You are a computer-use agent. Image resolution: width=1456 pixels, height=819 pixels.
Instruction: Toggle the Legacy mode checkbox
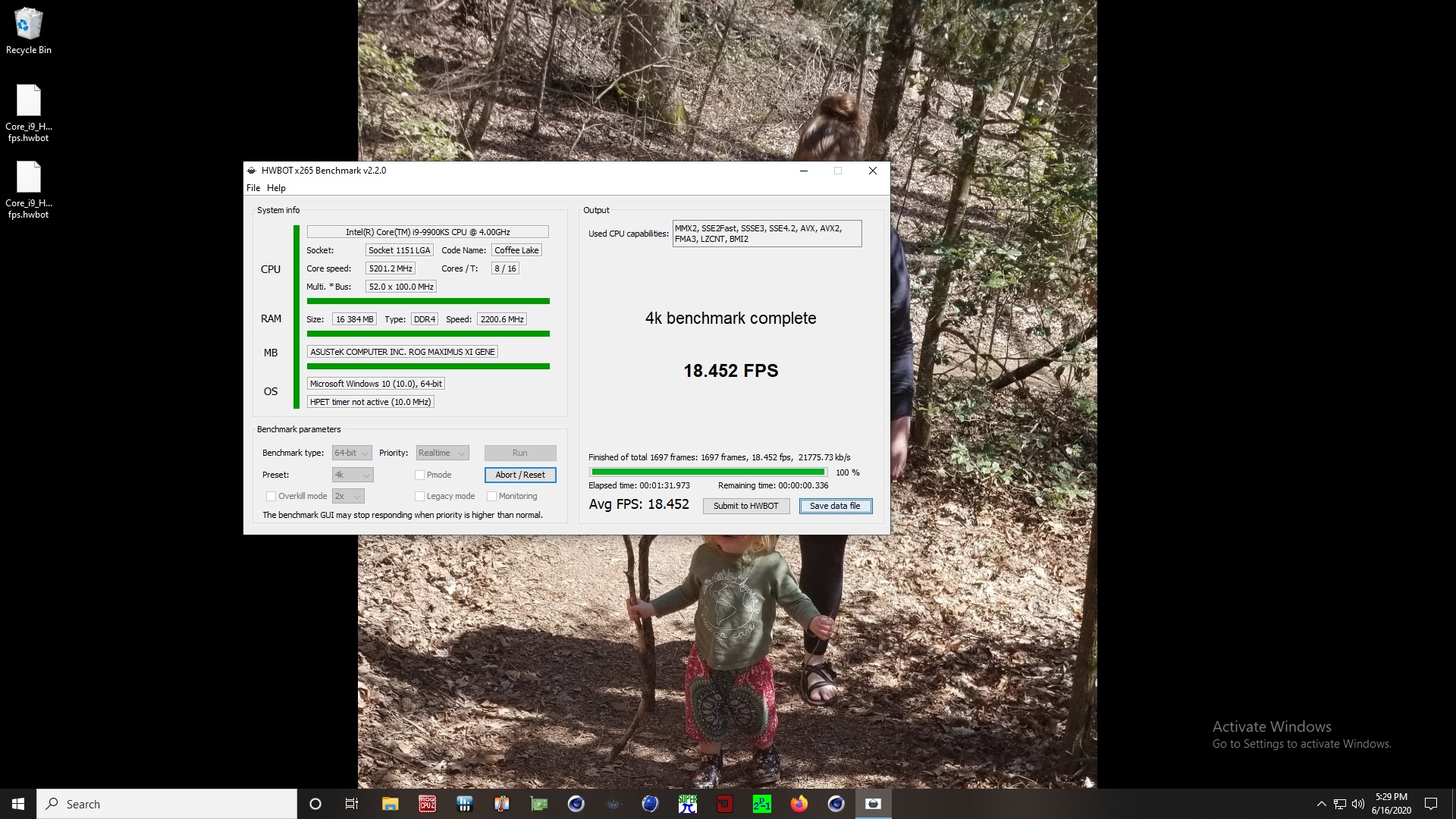tap(419, 496)
